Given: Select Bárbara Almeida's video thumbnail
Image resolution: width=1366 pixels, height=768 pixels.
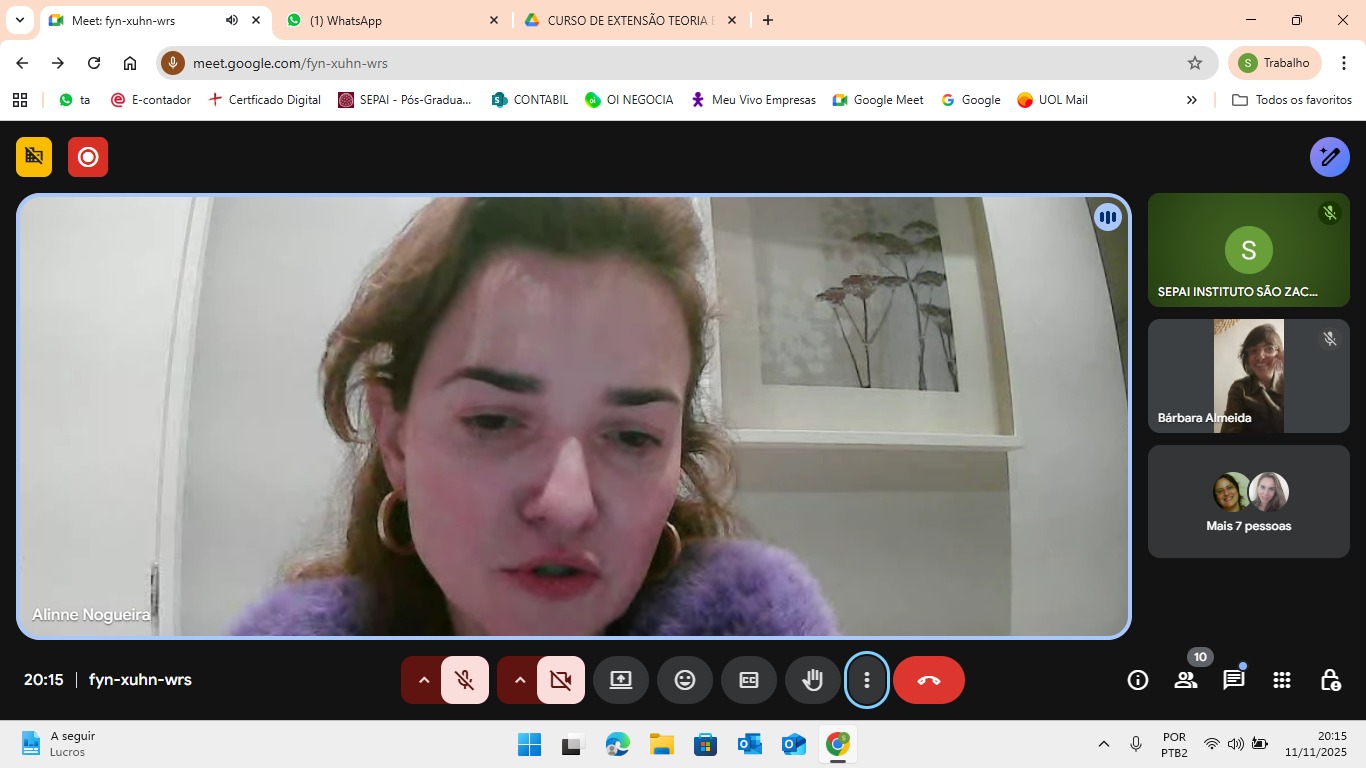Looking at the screenshot, I should (1248, 376).
